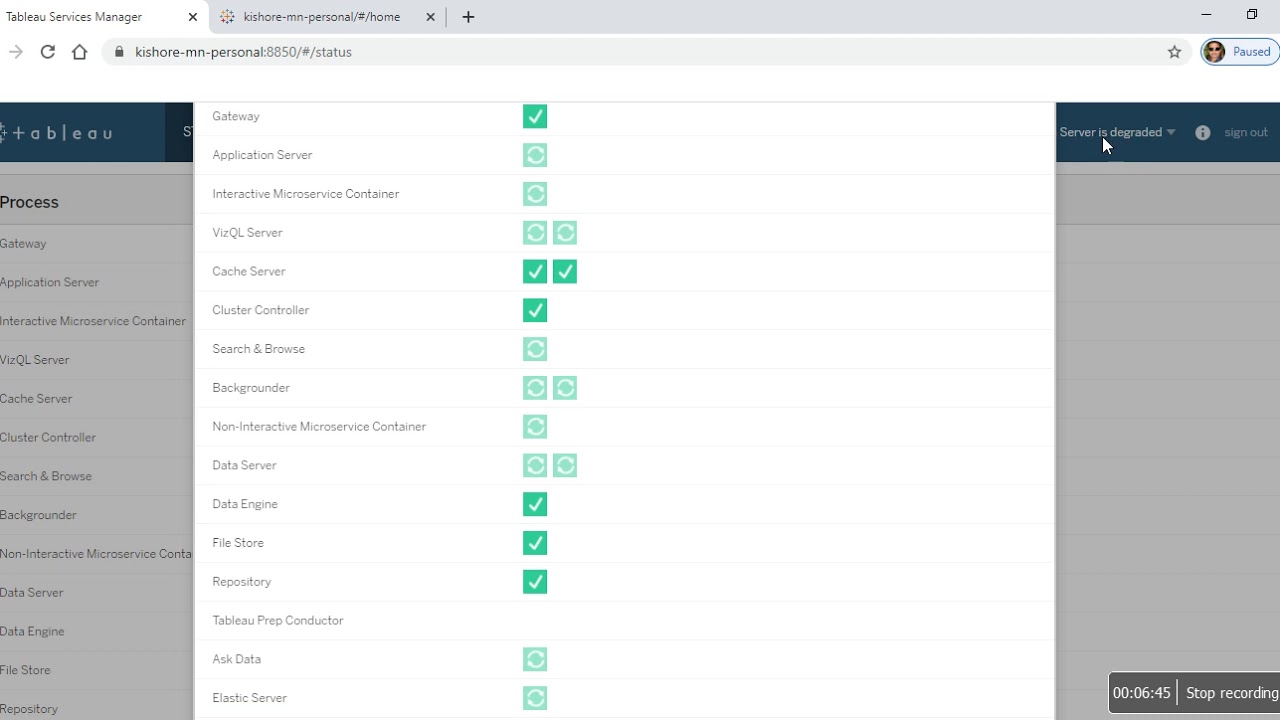Click VizQL Server label in status popup
This screenshot has height=720, width=1280.
247,233
